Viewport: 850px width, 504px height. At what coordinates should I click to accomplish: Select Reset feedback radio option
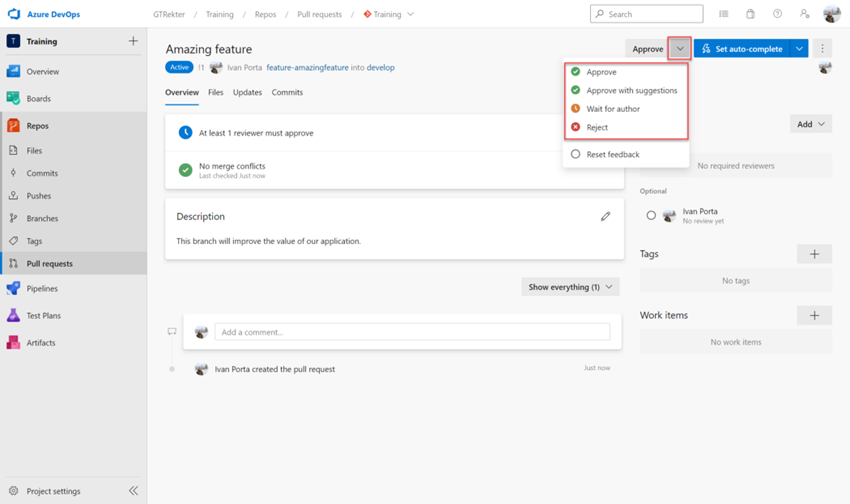click(575, 154)
